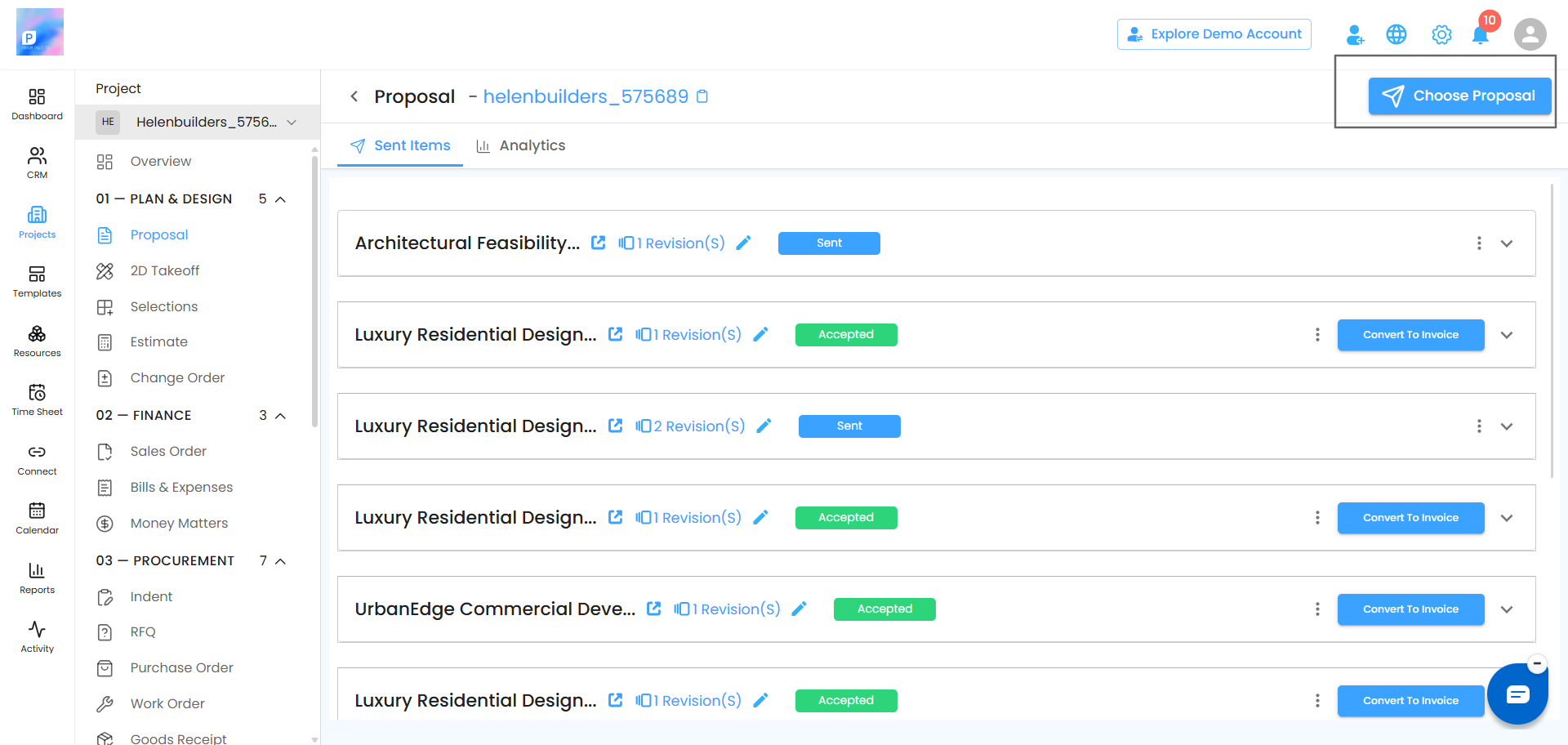The width and height of the screenshot is (1568, 745).
Task: Open the notifications bell icon
Action: click(x=1480, y=35)
